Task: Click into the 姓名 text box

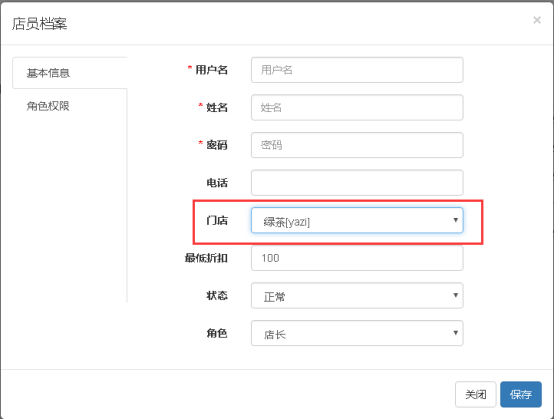Action: (357, 107)
